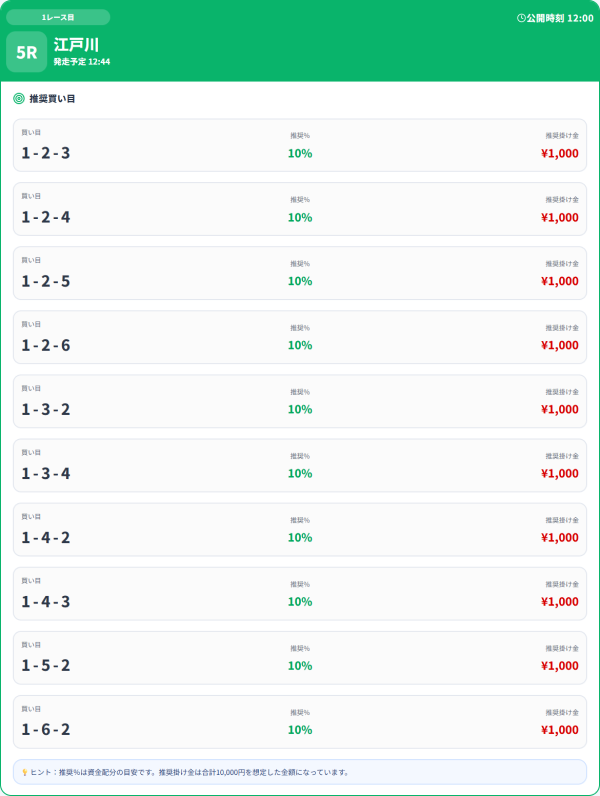Select the 1-2-3 bet card
Viewport: 600px width, 796px height.
299,145
